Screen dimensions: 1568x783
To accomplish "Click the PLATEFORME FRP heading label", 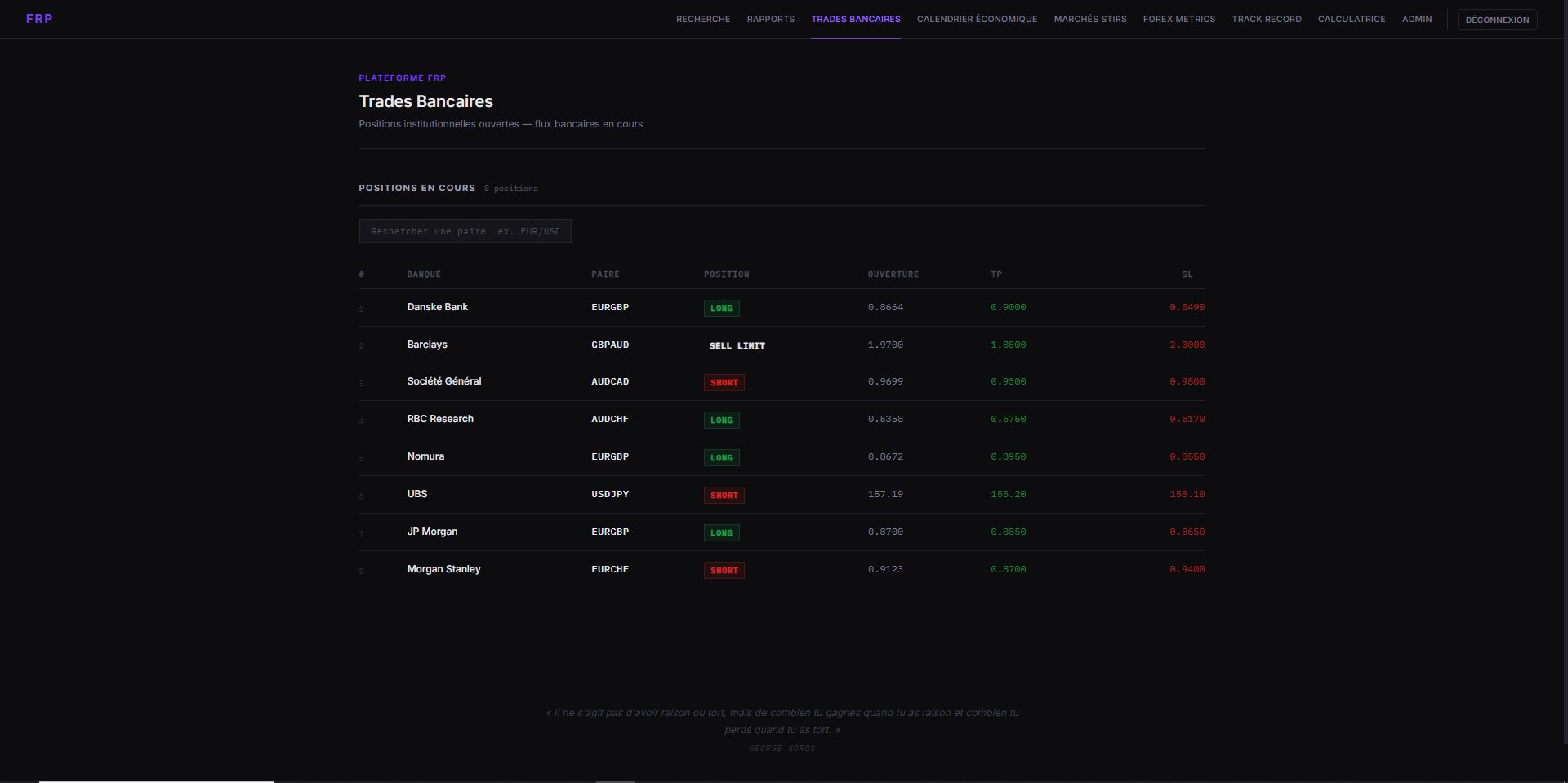I will tap(402, 78).
